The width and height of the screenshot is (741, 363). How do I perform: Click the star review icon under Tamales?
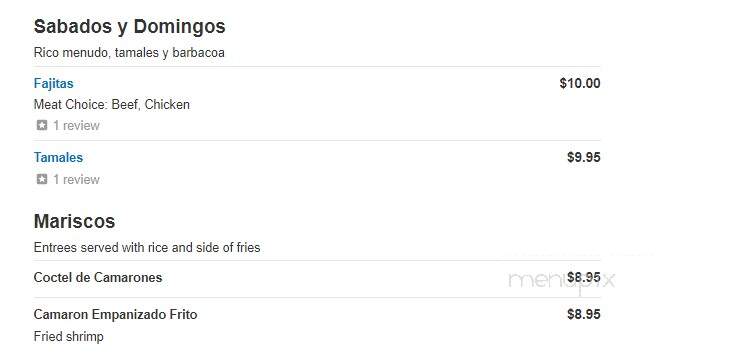click(x=42, y=179)
